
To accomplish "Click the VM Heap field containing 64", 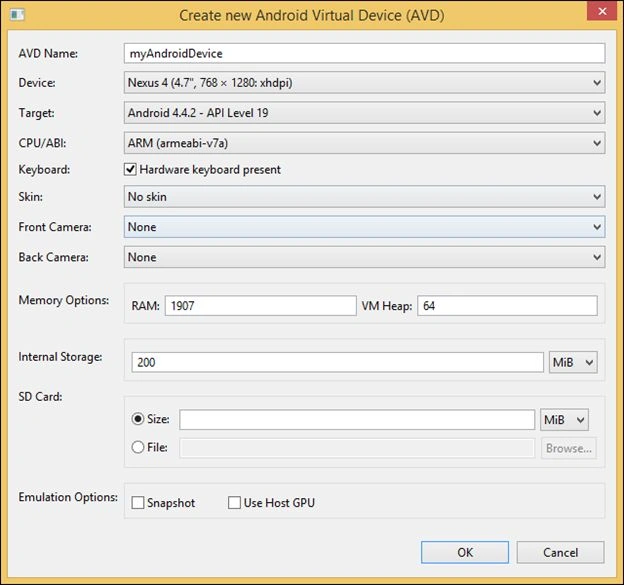I will pos(507,306).
